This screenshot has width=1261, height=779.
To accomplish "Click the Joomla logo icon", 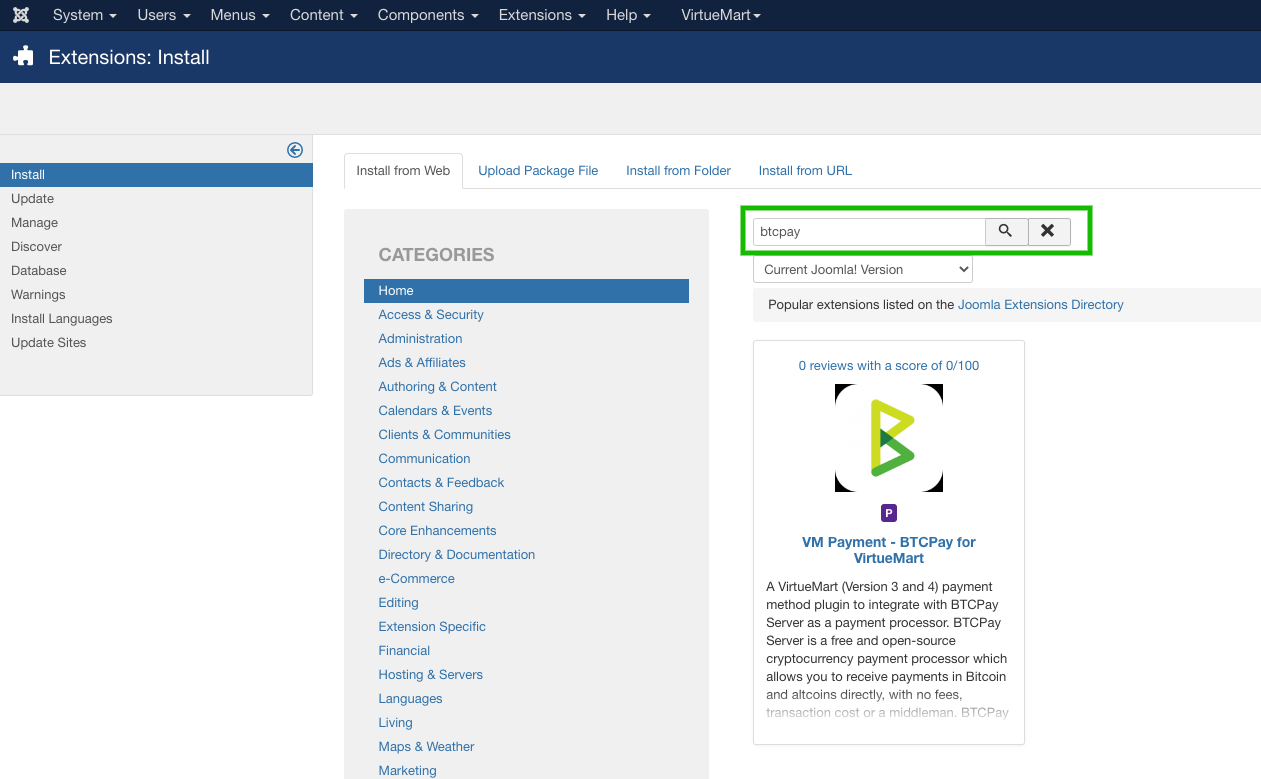I will [x=21, y=15].
